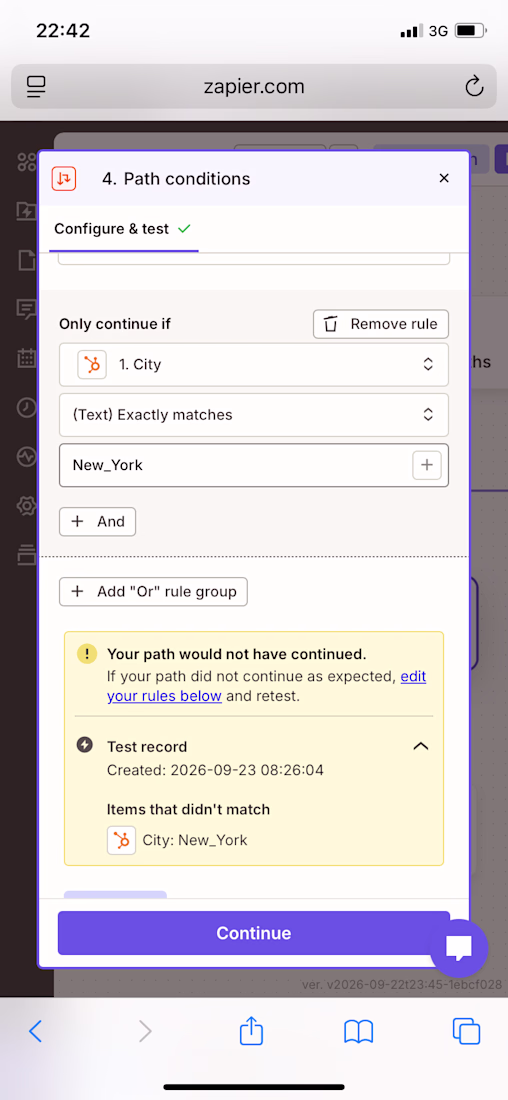This screenshot has width=508, height=1100.
Task: Click the Paths step icon in header
Action: (64, 178)
